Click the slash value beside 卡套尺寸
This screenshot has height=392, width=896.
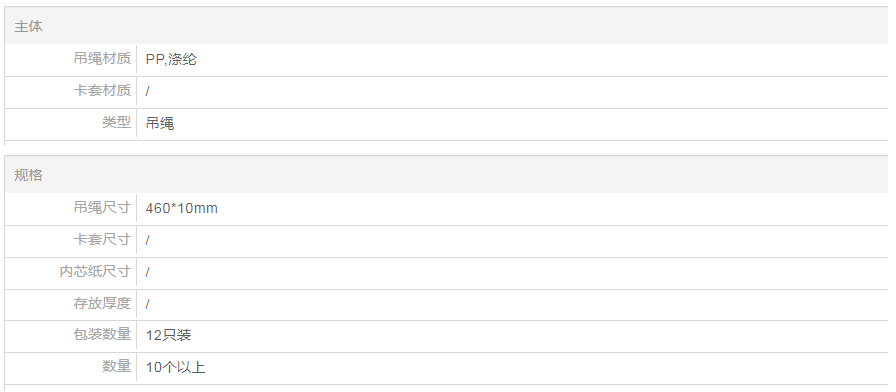(x=147, y=241)
